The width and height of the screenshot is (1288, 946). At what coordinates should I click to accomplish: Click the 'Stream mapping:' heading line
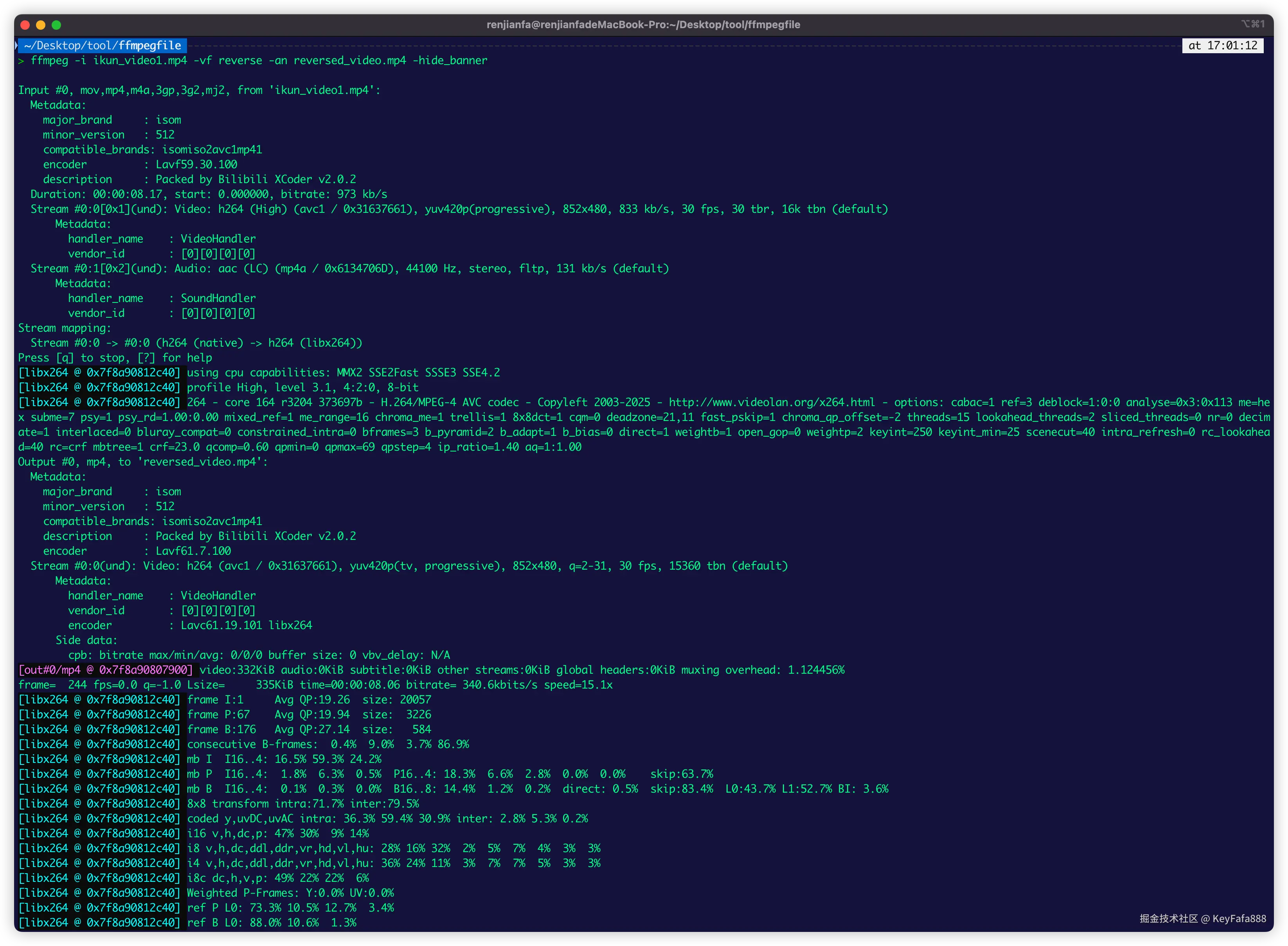(x=64, y=328)
